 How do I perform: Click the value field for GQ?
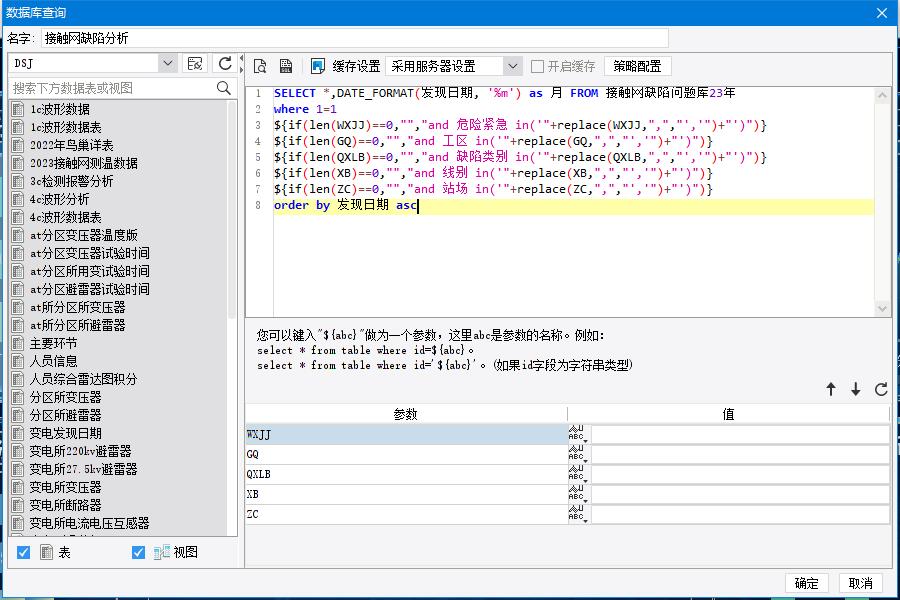pyautogui.click(x=740, y=454)
